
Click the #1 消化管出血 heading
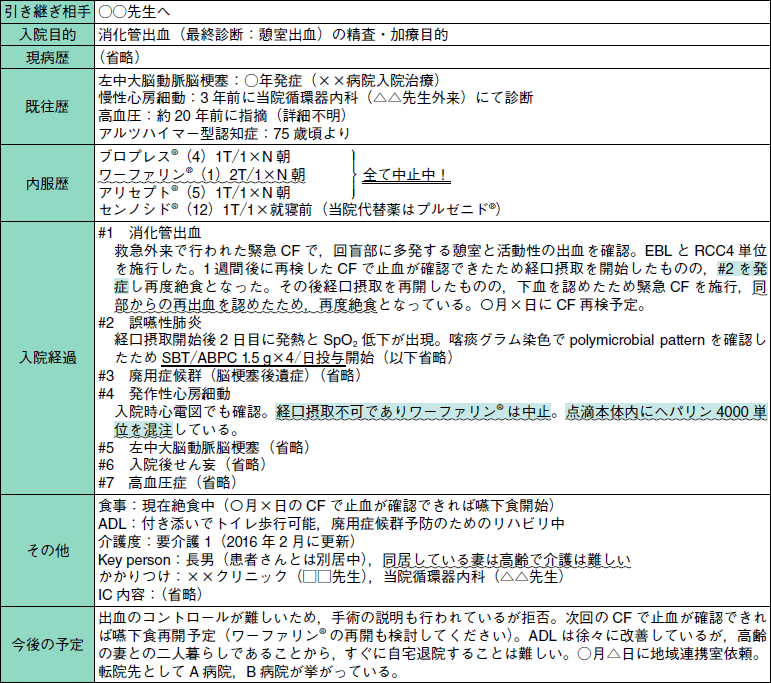(x=150, y=233)
